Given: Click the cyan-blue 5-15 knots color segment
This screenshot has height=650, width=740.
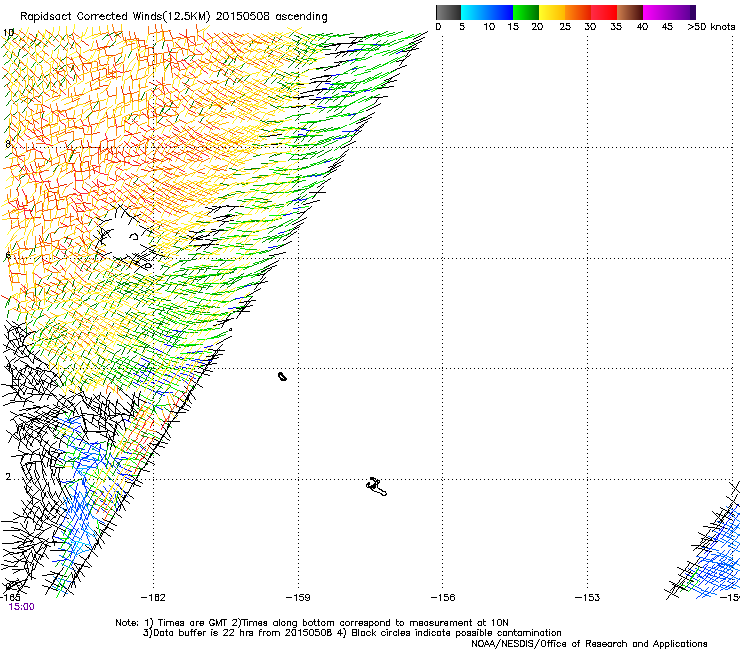Looking at the screenshot, I should 487,12.
